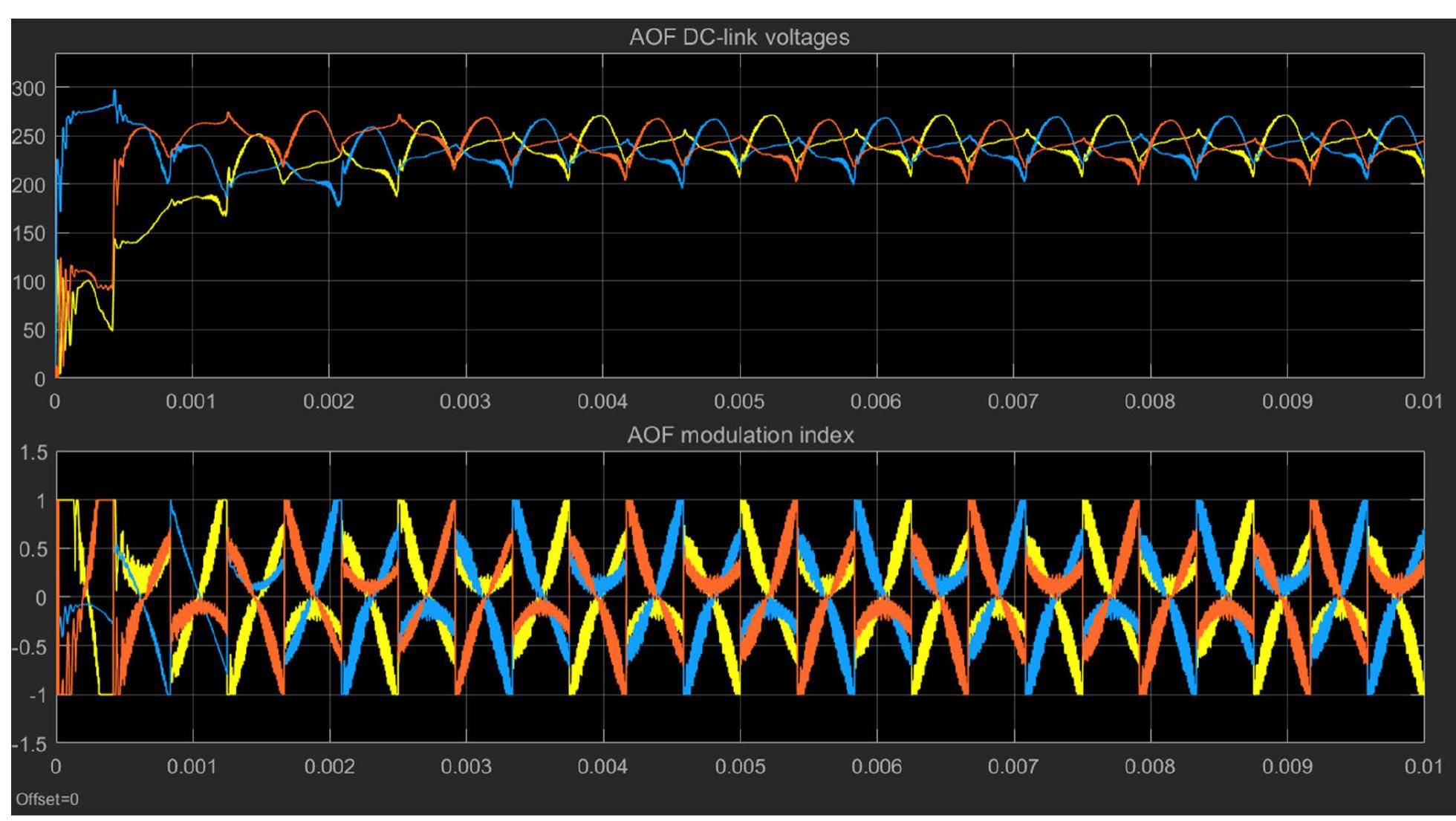Click the 0.004 time tick under modulation index plot
This screenshot has width=1456, height=821.
[x=602, y=766]
